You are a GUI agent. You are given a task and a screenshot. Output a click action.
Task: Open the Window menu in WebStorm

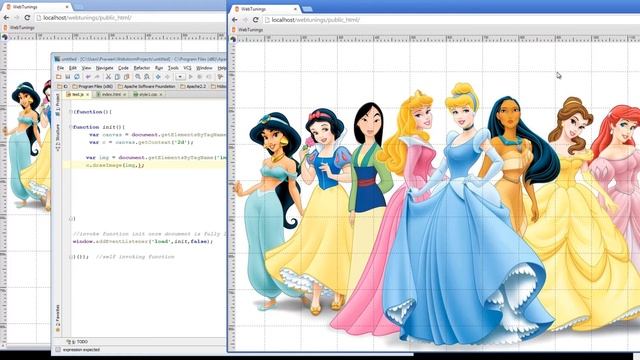pyautogui.click(x=204, y=68)
